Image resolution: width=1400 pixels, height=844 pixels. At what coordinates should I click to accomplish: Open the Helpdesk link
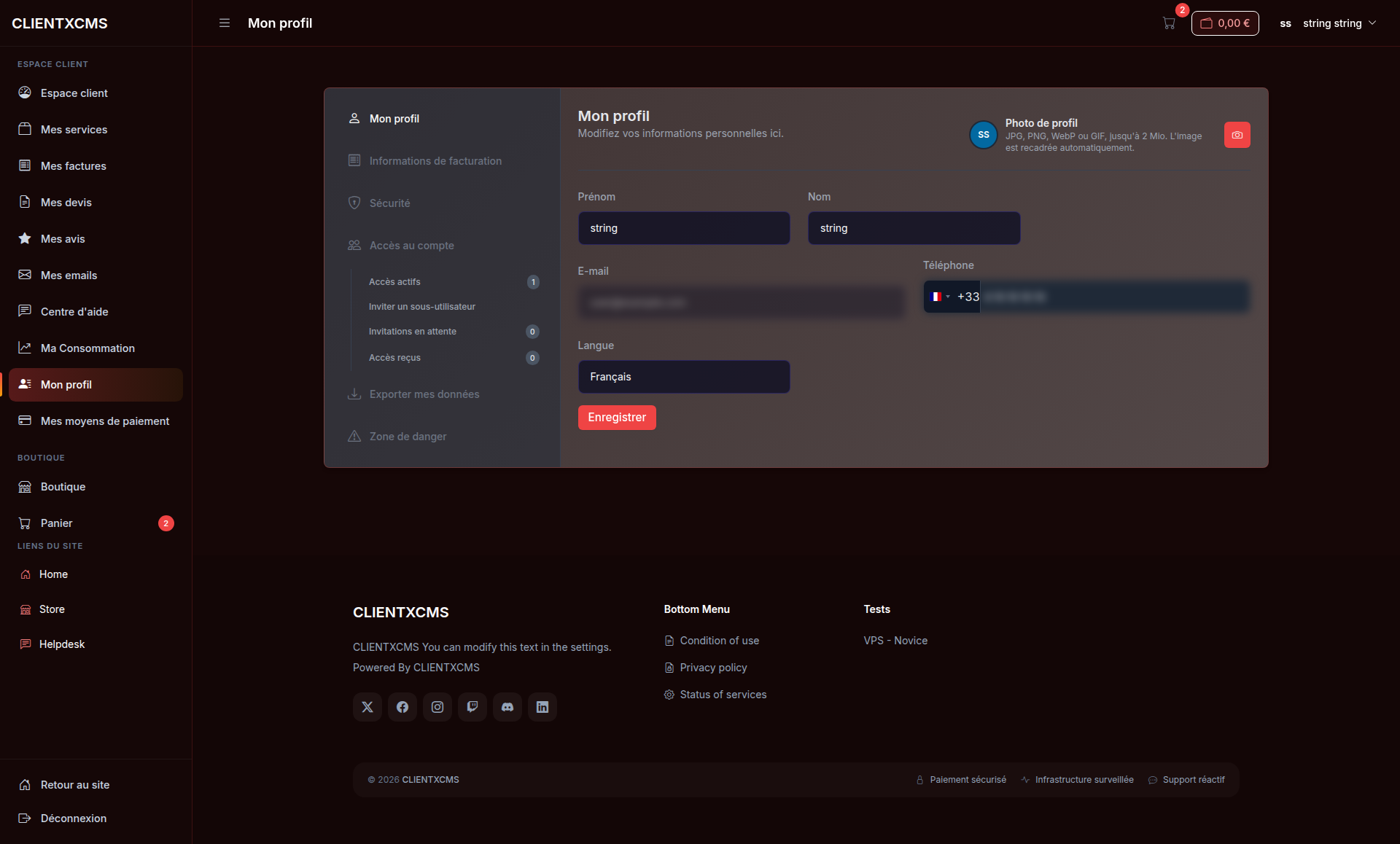pos(96,644)
